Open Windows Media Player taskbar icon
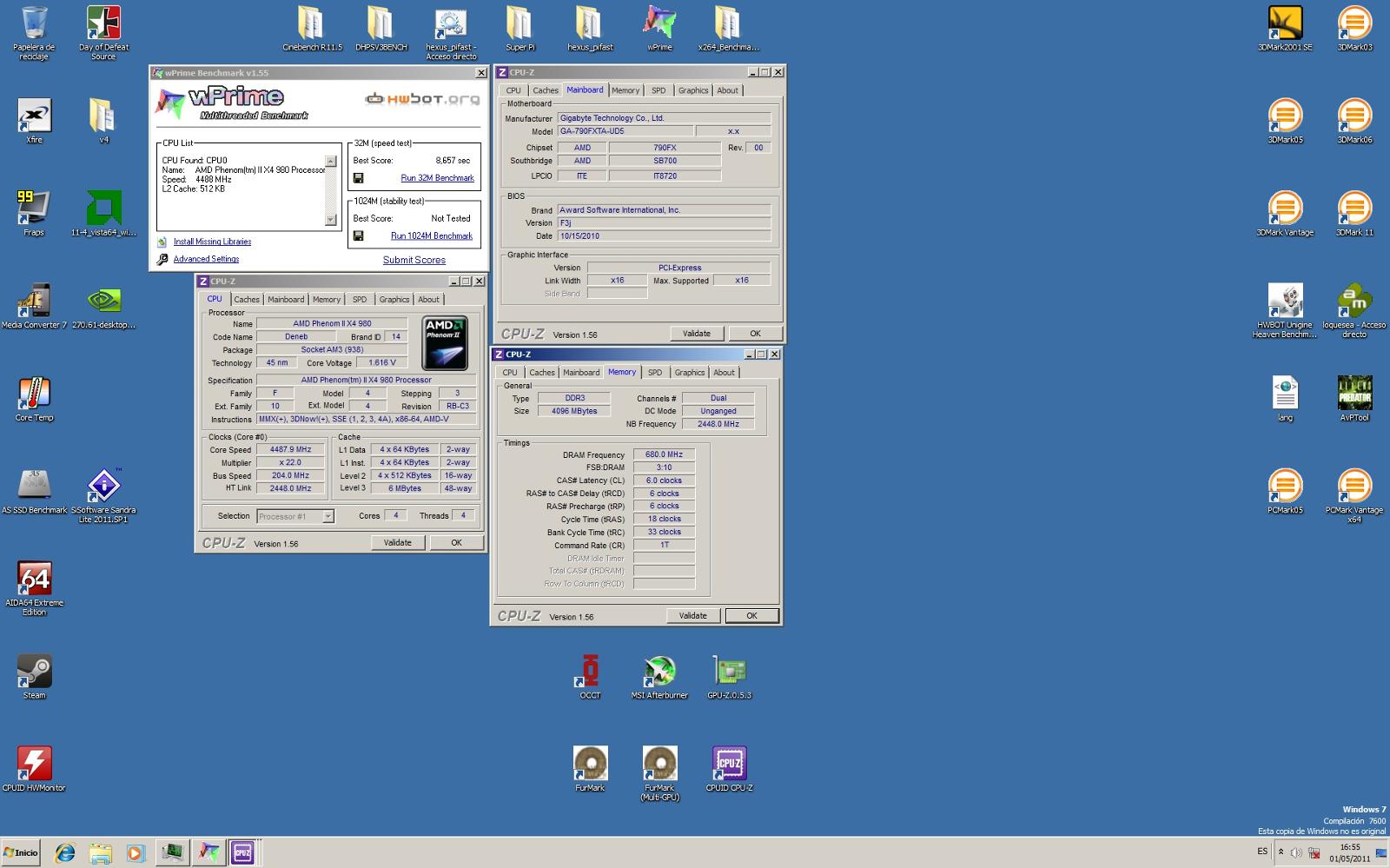The image size is (1390, 868). pos(135,852)
